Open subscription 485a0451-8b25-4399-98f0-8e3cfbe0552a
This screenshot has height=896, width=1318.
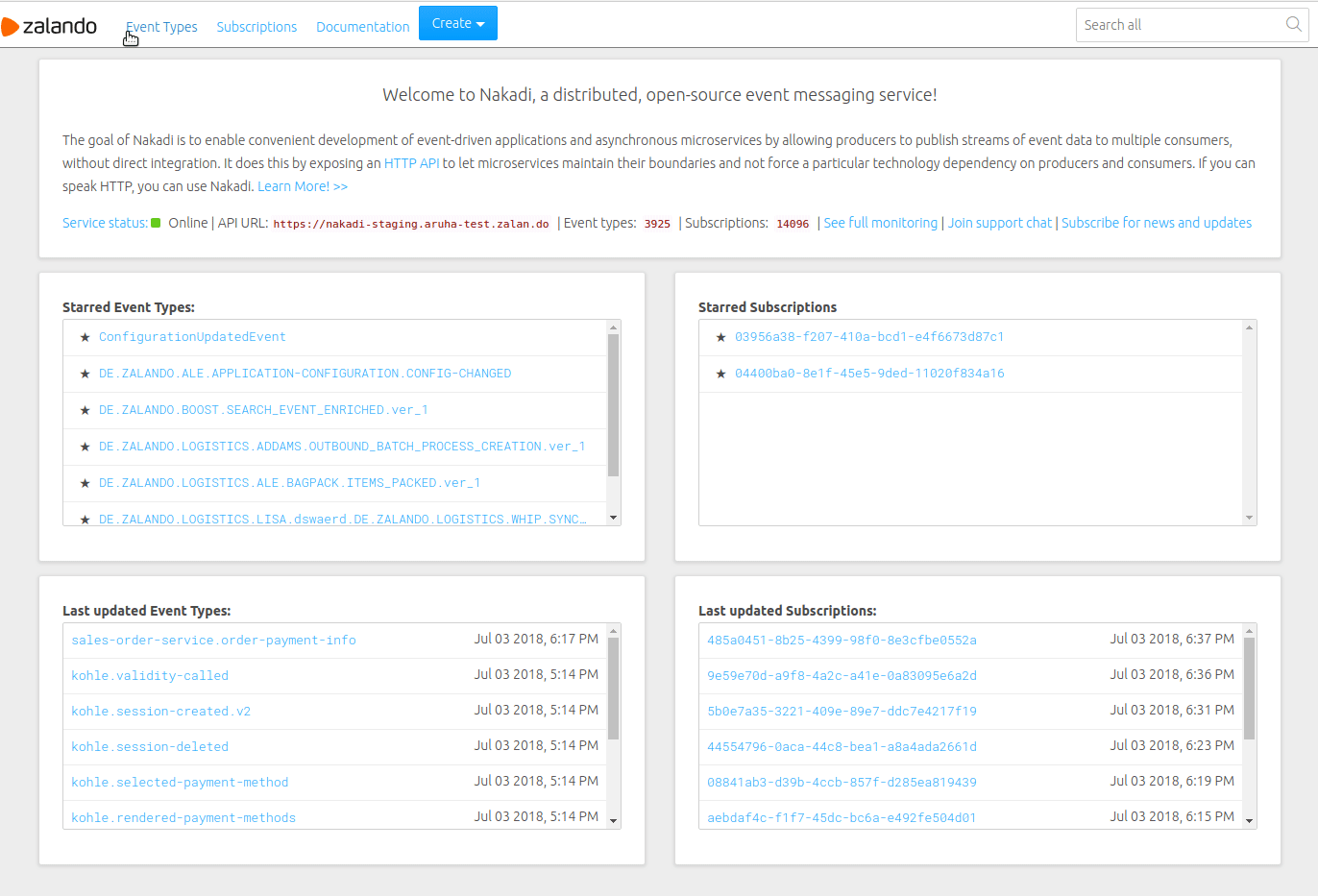842,641
